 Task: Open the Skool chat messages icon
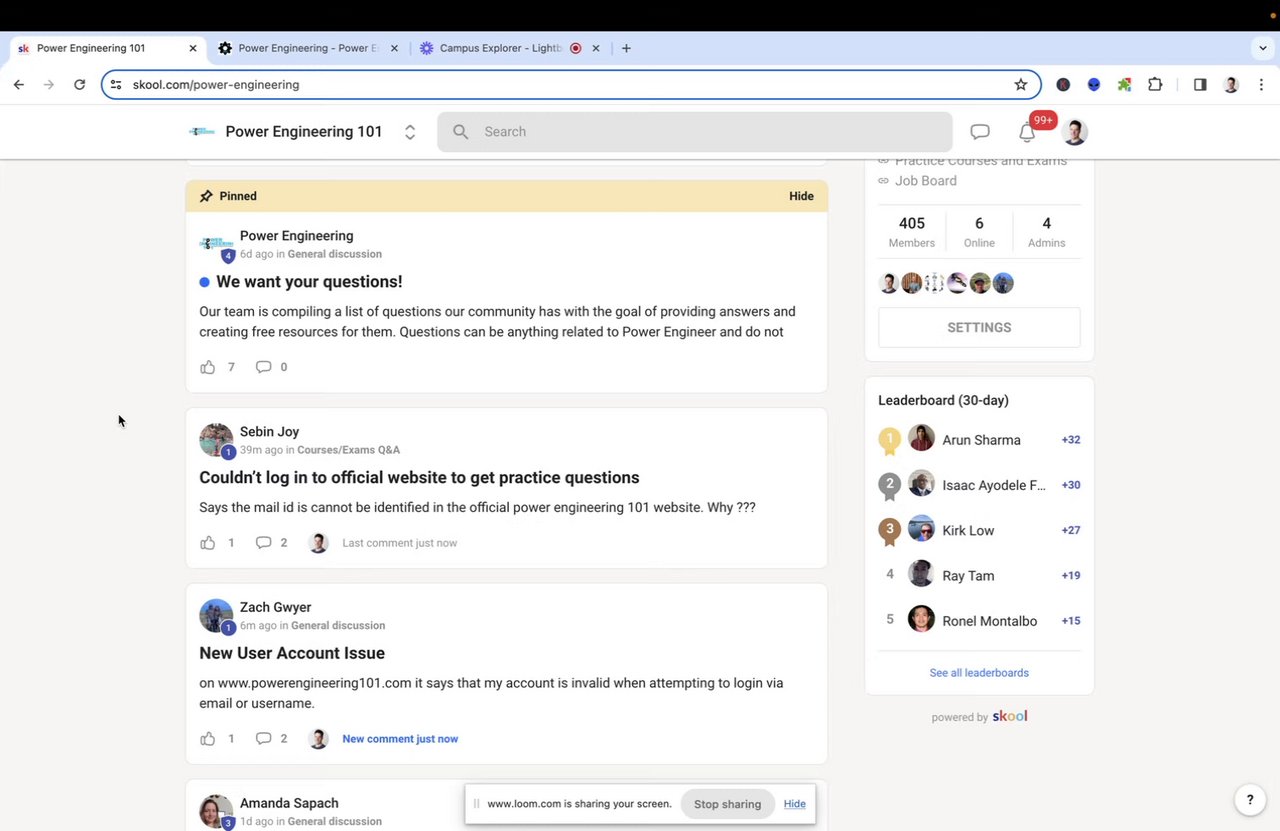click(x=980, y=132)
